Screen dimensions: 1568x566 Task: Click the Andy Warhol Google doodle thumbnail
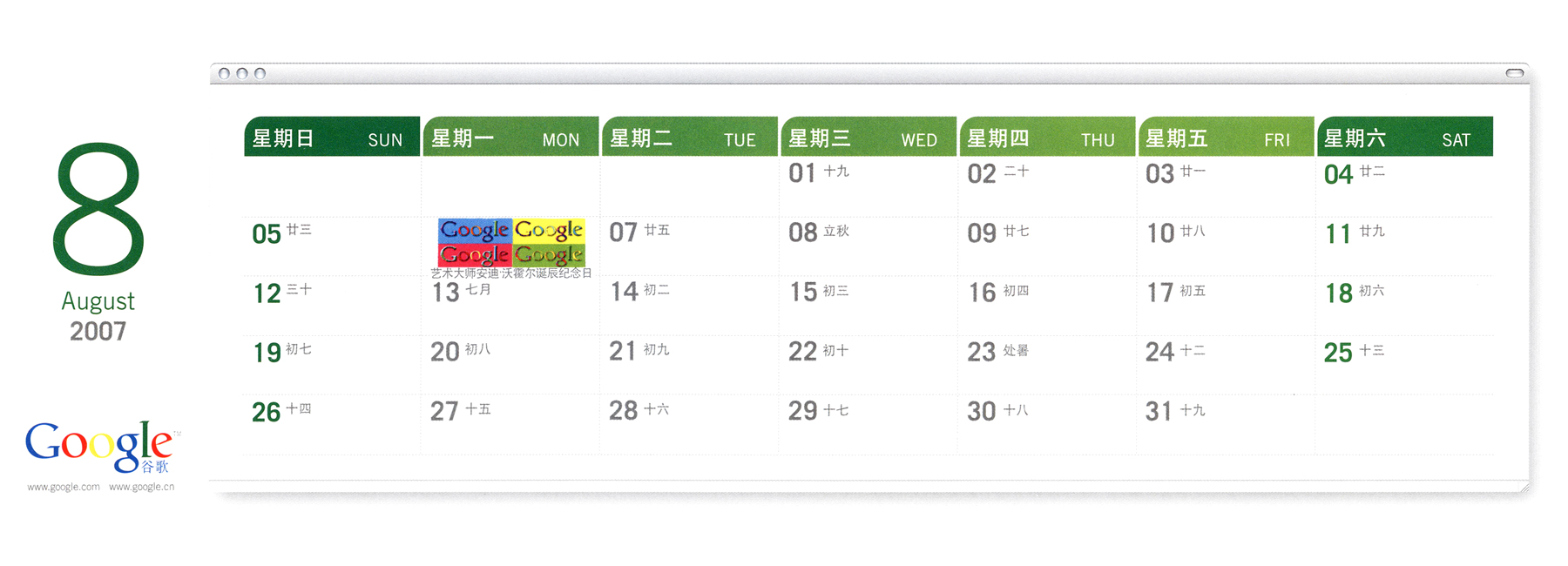click(511, 242)
